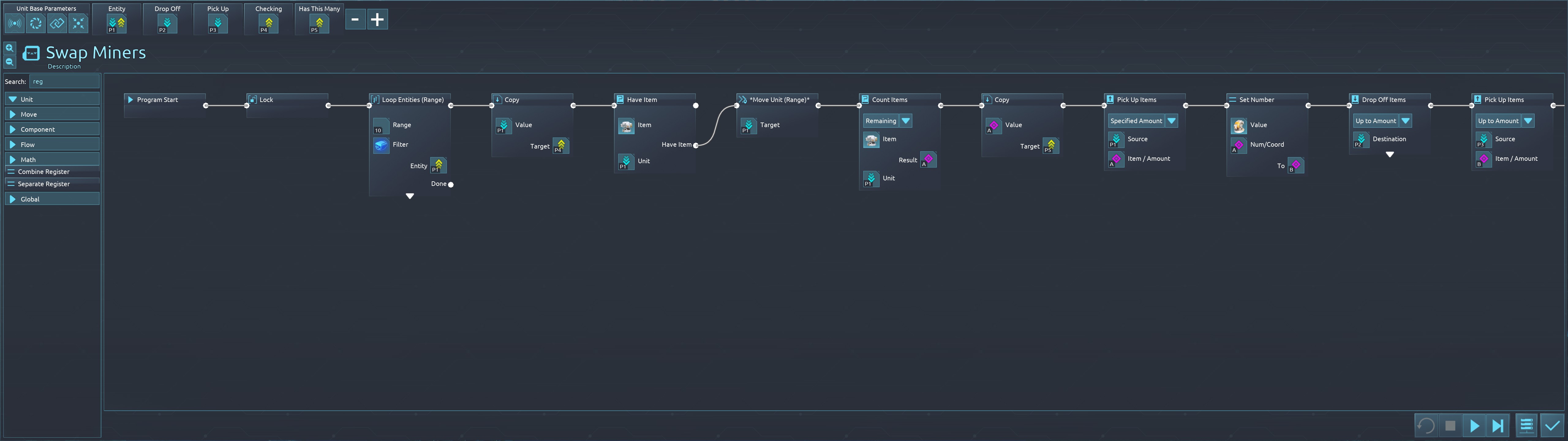Click the Search input field
Screen dimensions: 1568x441
pyautogui.click(x=64, y=82)
